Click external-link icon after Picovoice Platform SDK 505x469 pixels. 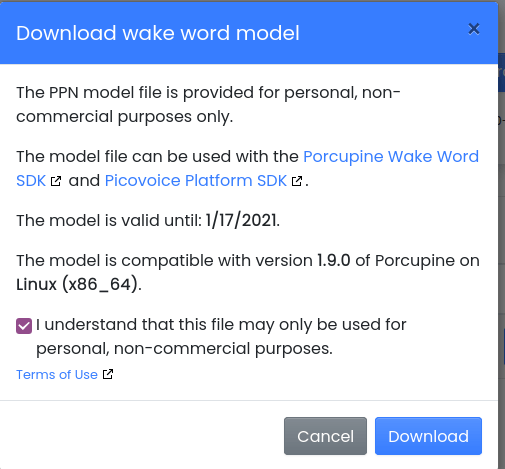pos(297,181)
